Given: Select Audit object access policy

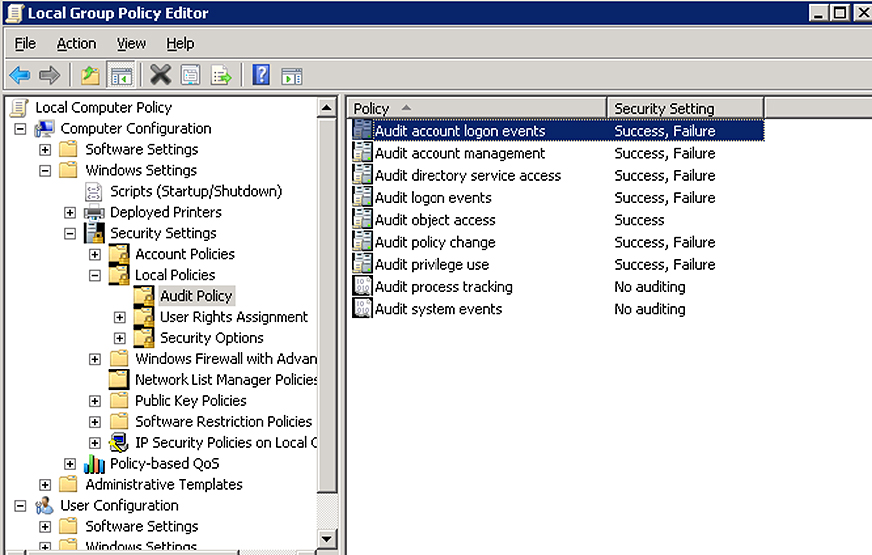Looking at the screenshot, I should (x=435, y=220).
